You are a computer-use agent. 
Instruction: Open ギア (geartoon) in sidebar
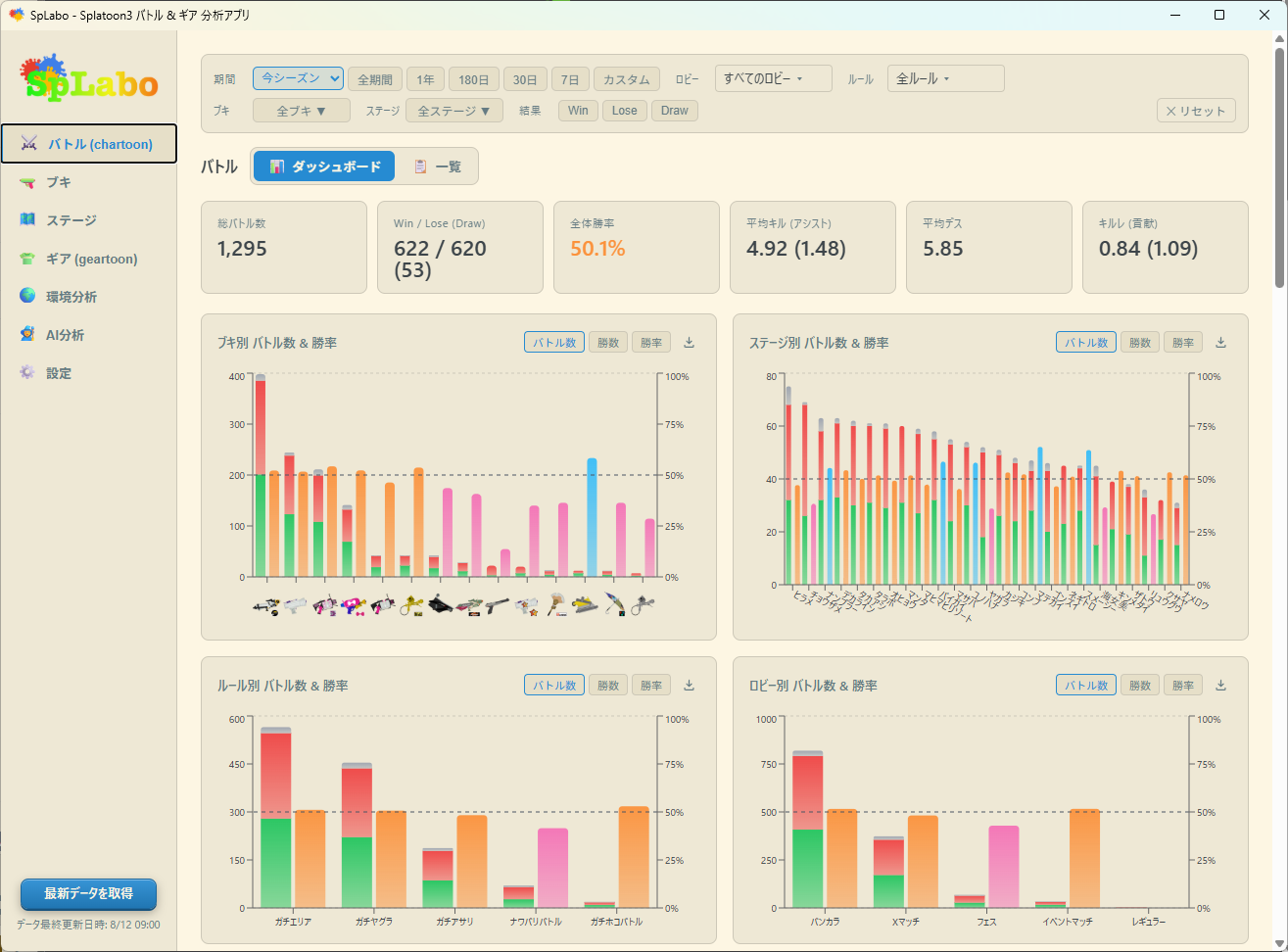click(89, 259)
